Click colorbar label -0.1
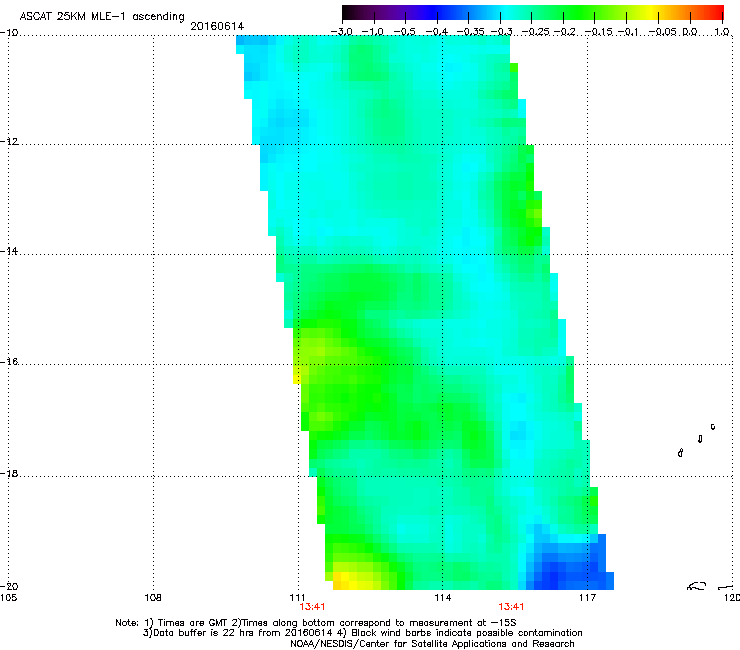 628,32
